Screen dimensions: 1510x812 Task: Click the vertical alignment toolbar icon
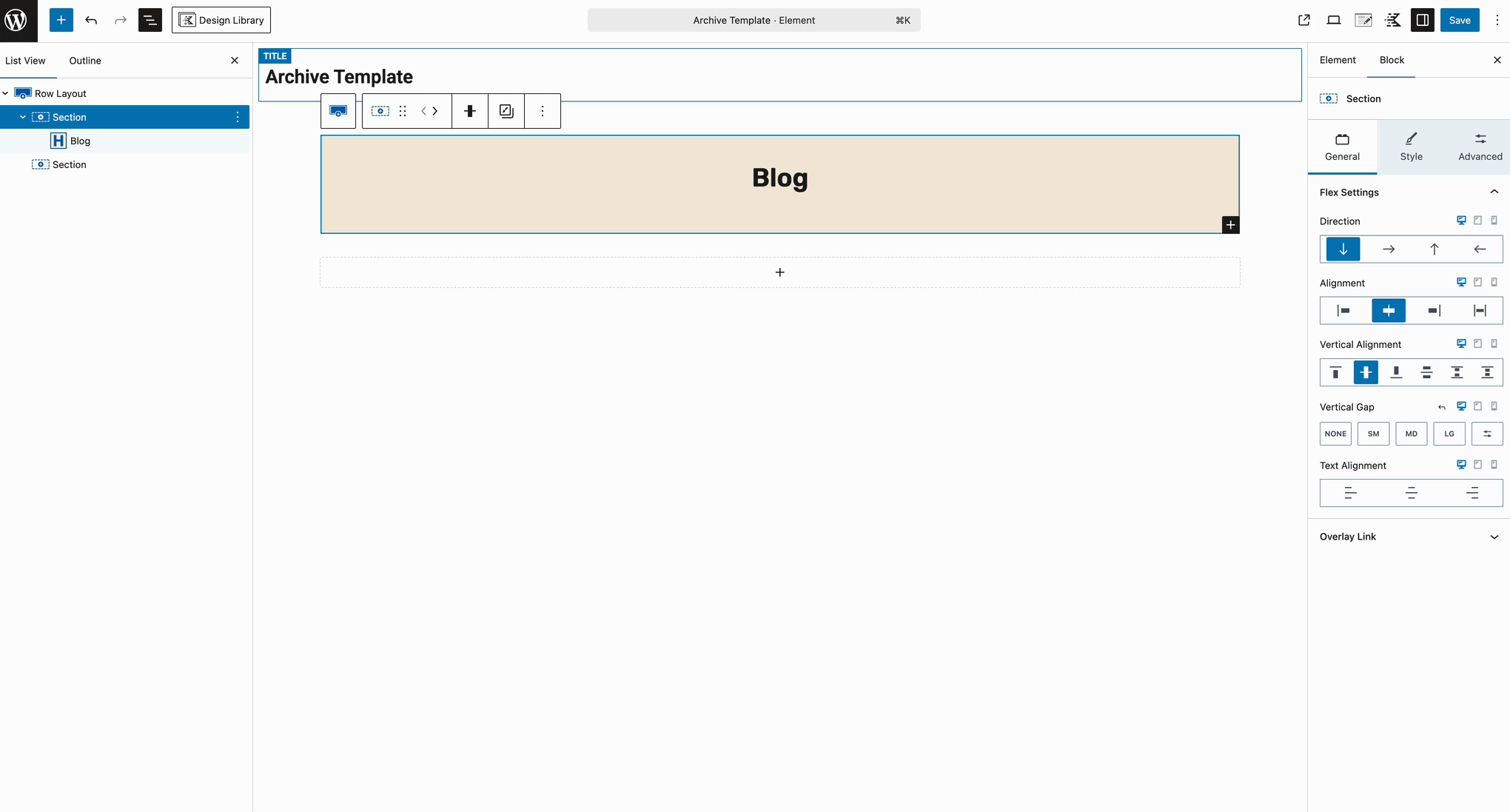(470, 111)
